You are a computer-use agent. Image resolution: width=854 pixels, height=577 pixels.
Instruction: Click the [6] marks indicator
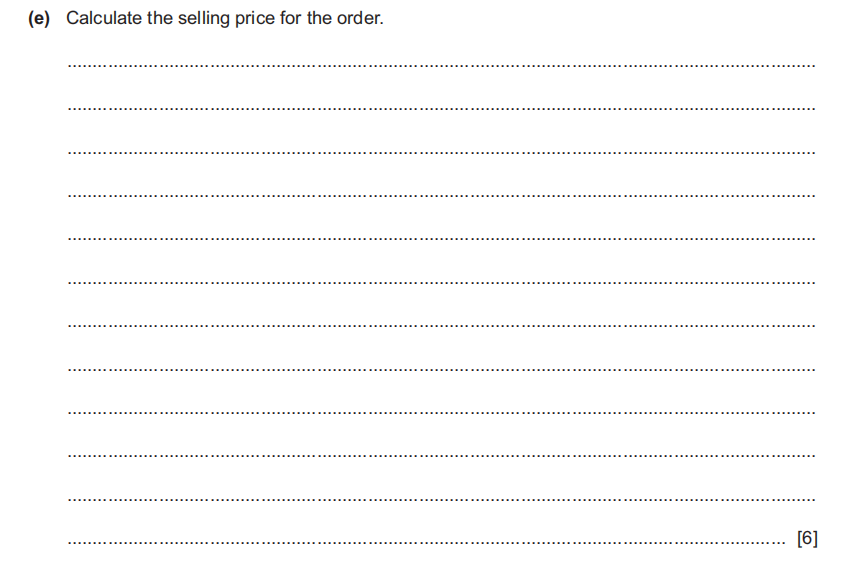click(807, 539)
